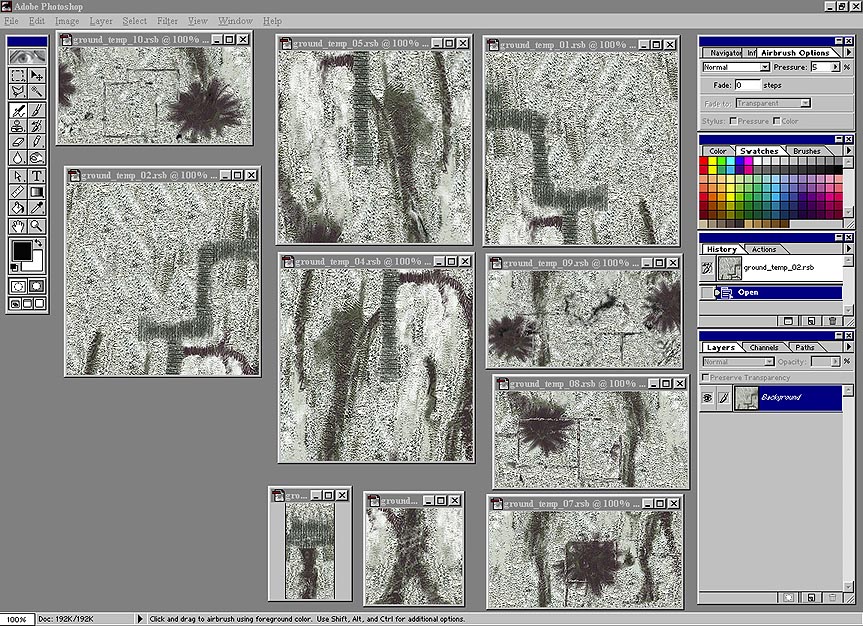Open the Fade to dropdown
863x626 pixels.
(805, 103)
